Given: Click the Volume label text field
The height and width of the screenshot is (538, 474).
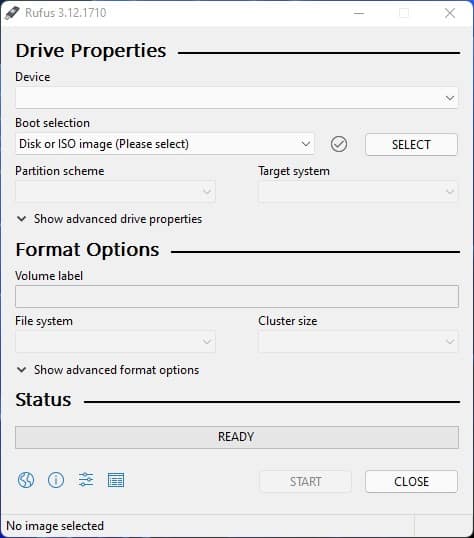Looking at the screenshot, I should tap(237, 296).
